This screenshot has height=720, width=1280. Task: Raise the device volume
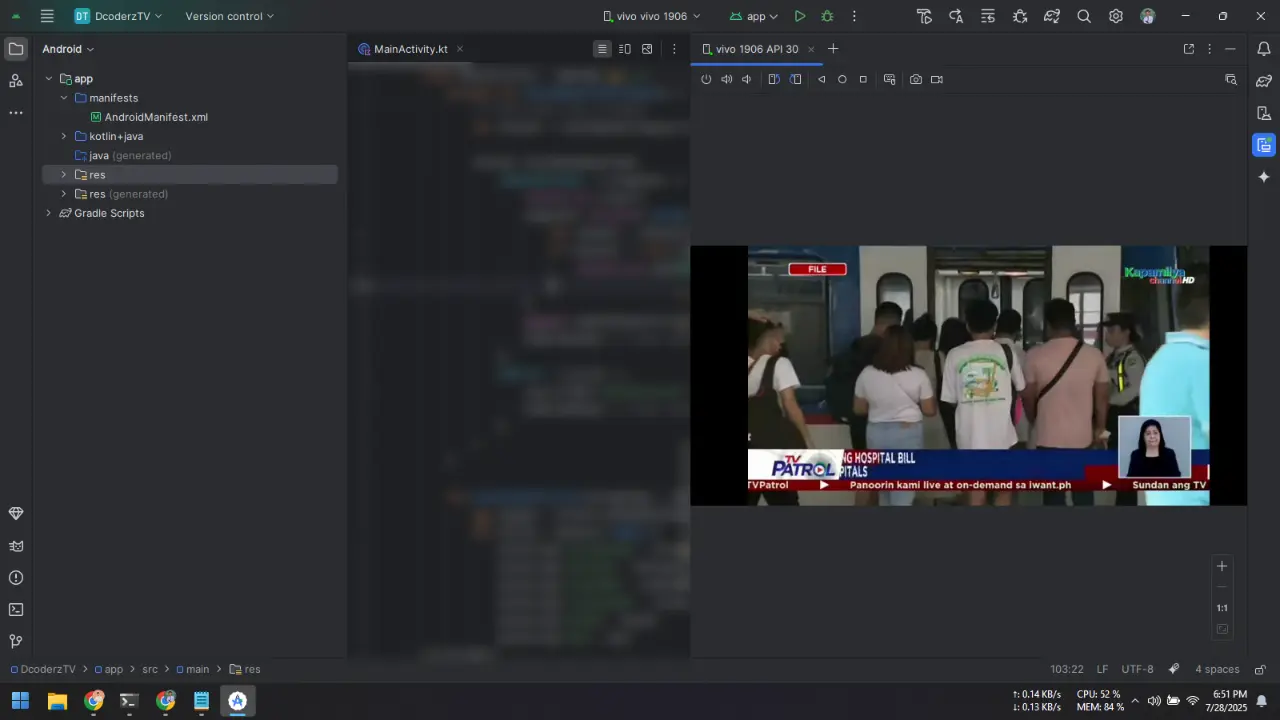[727, 79]
